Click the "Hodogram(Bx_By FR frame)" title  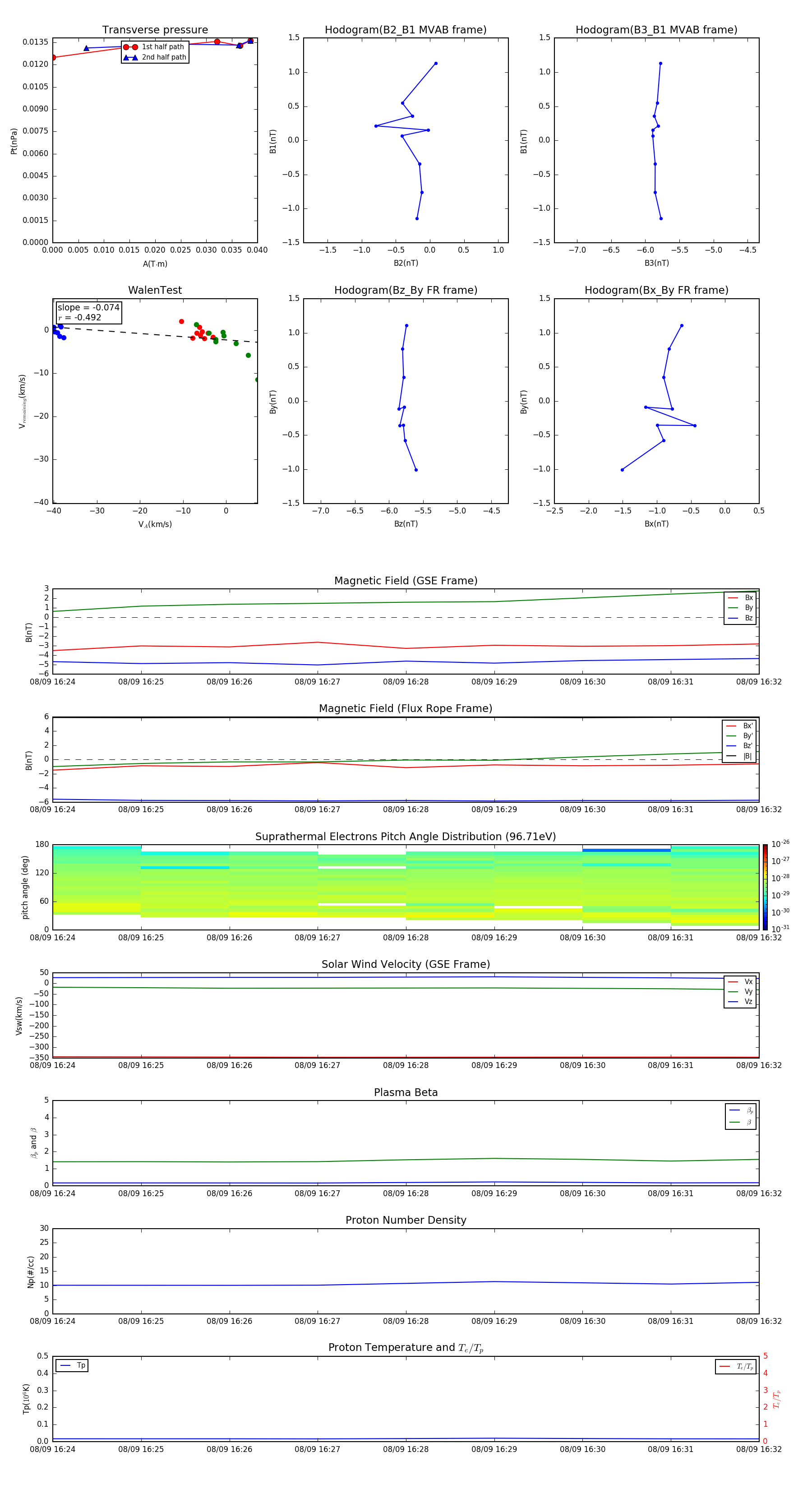click(656, 290)
